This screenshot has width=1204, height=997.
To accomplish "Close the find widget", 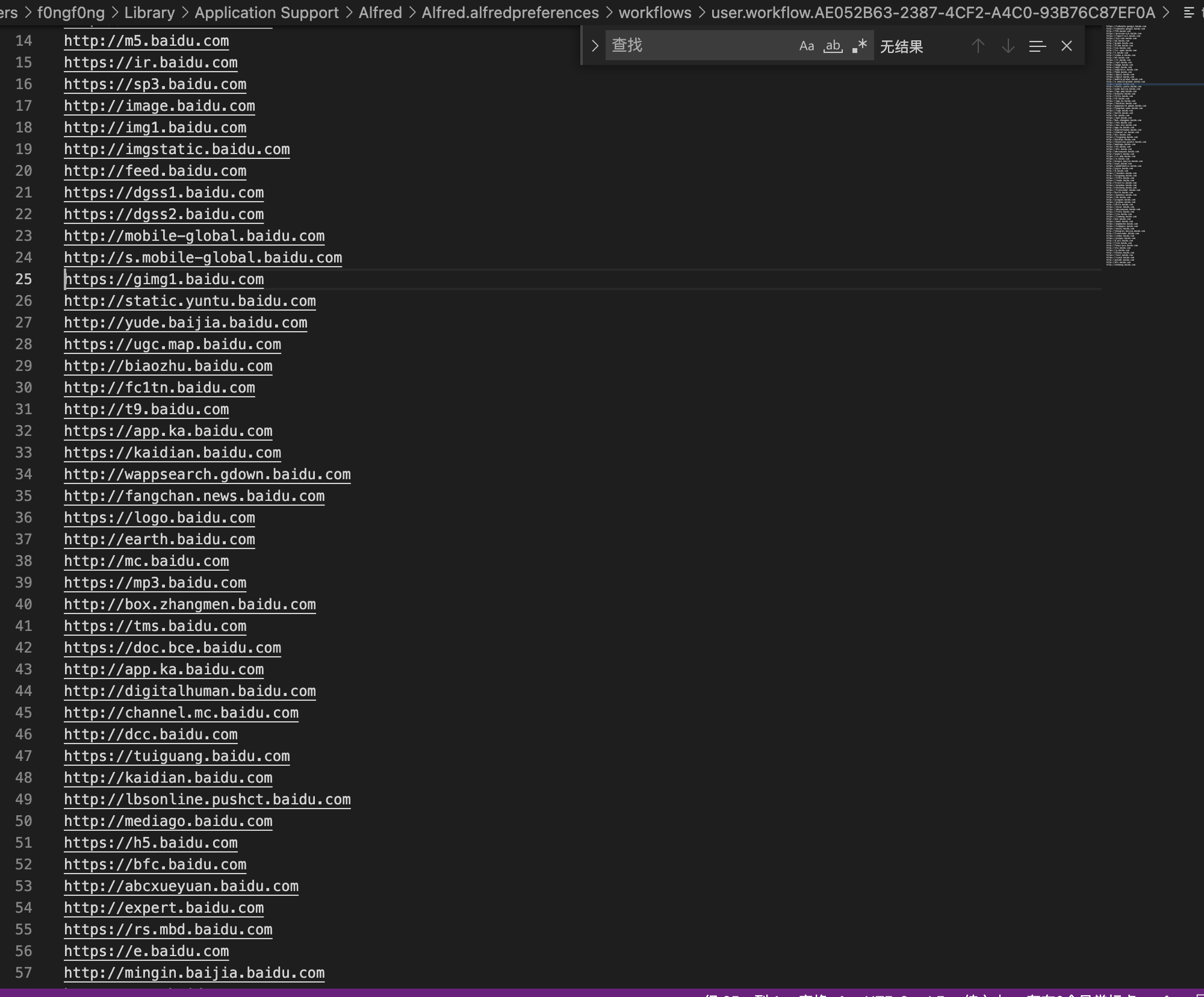I will point(1066,46).
